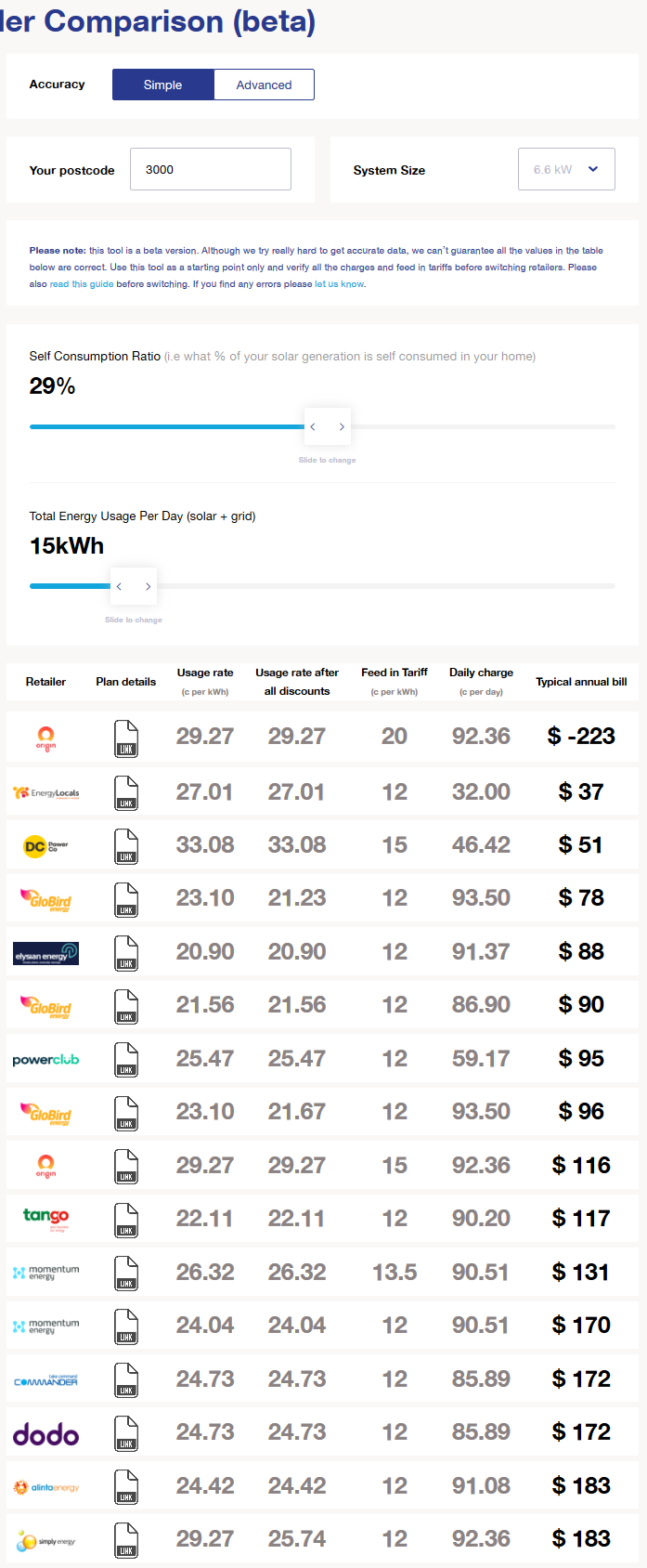Click the Dodo retailer logo
This screenshot has height=1568, width=647.
pyautogui.click(x=45, y=1434)
